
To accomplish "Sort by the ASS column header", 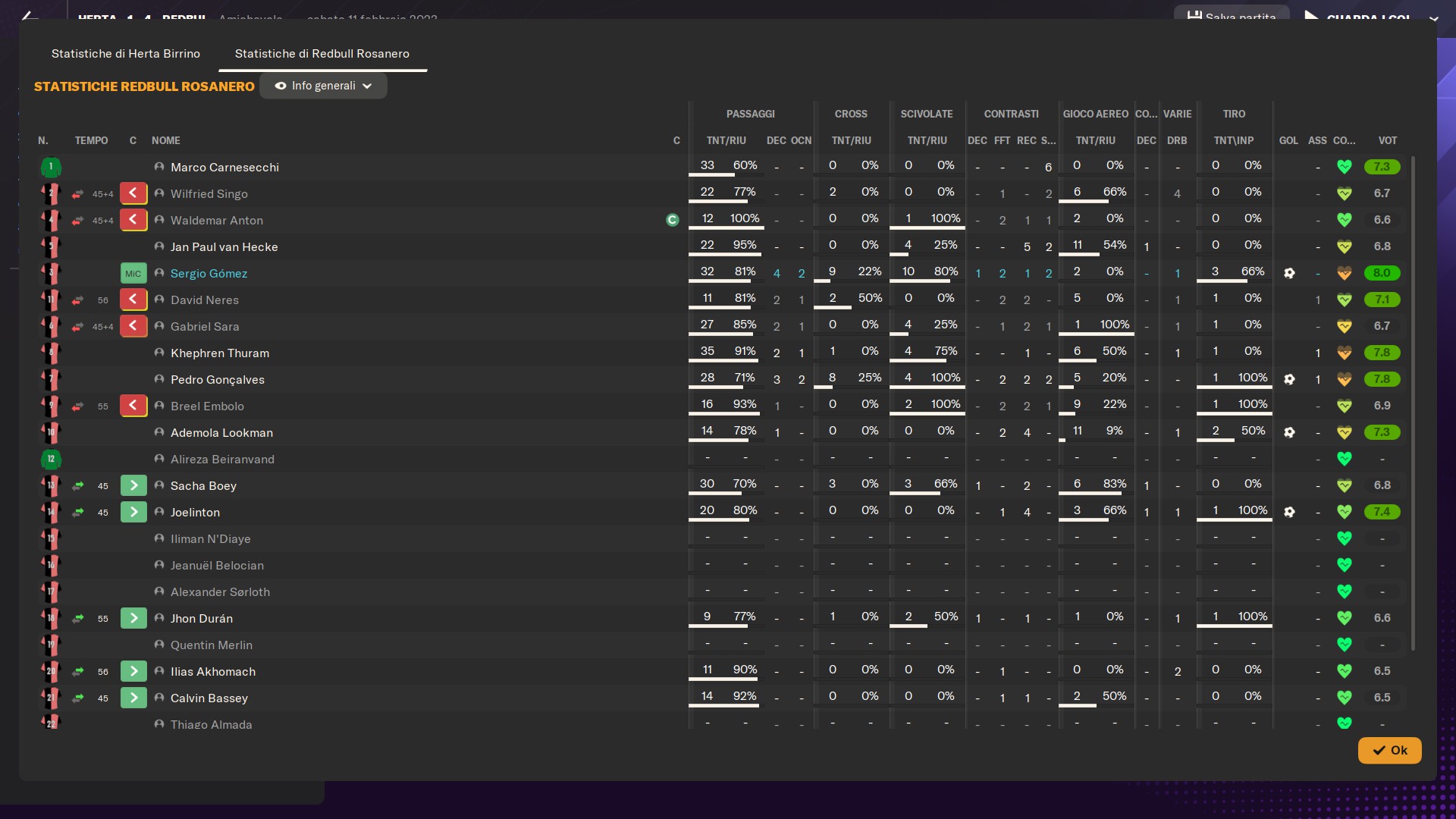I will (x=1318, y=140).
